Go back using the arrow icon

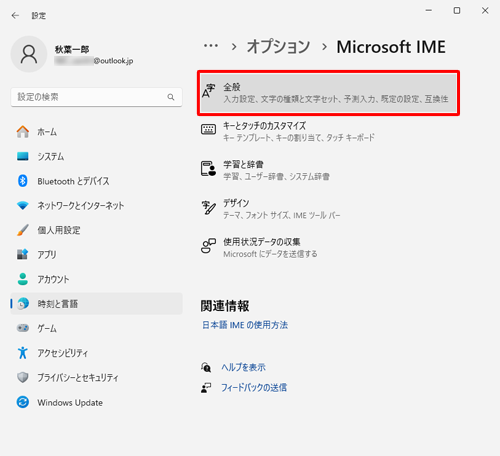point(15,15)
